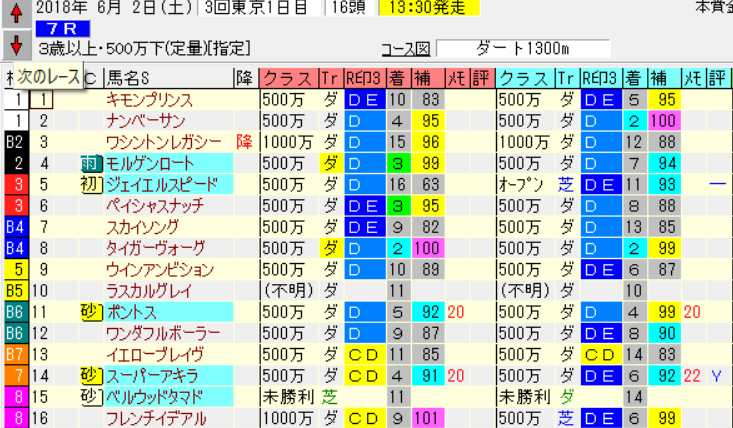The width and height of the screenshot is (733, 428).
Task: Click the first 着 column header
Action: pyautogui.click(x=398, y=78)
